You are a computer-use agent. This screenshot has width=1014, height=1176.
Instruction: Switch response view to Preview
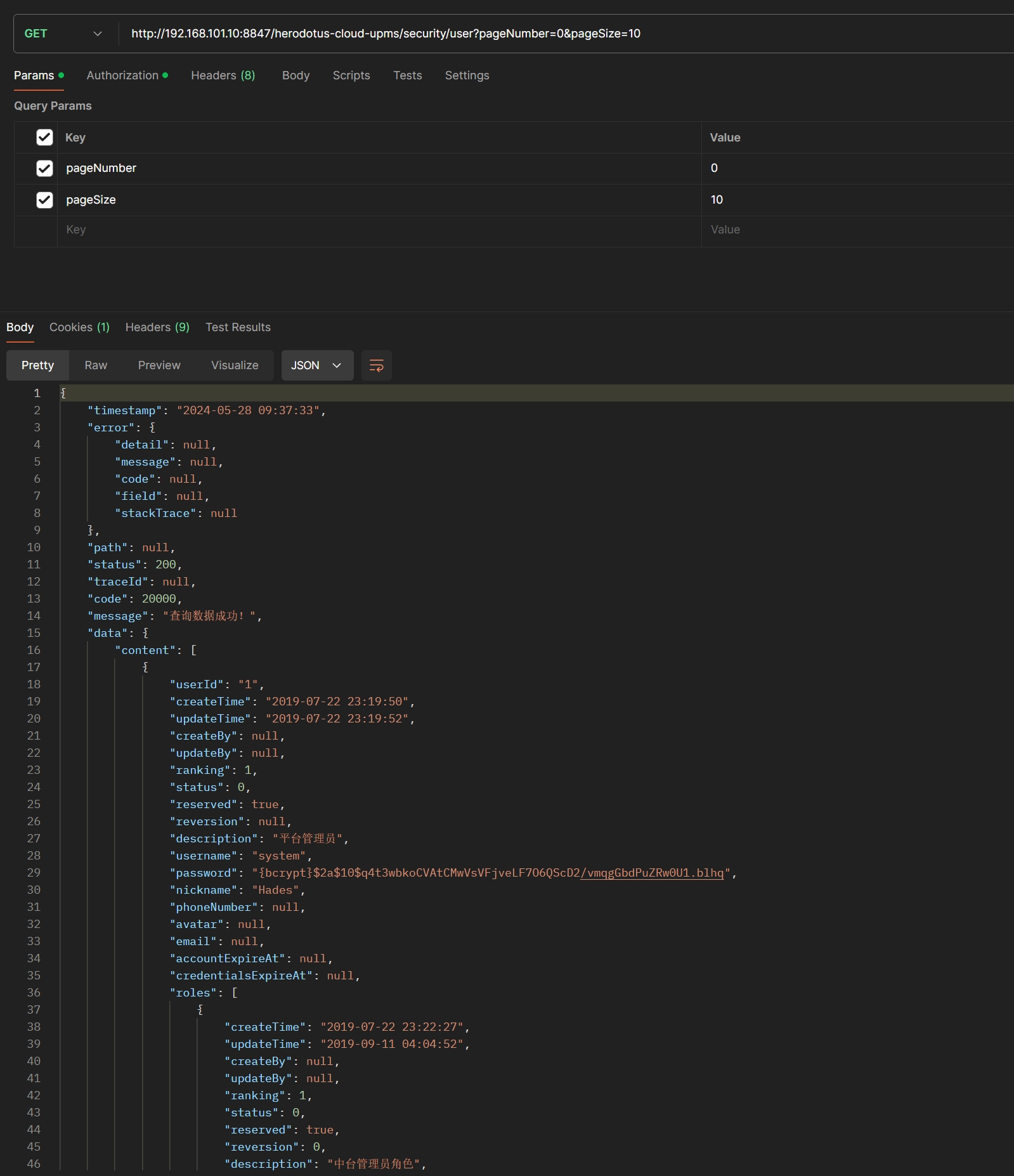click(x=159, y=365)
